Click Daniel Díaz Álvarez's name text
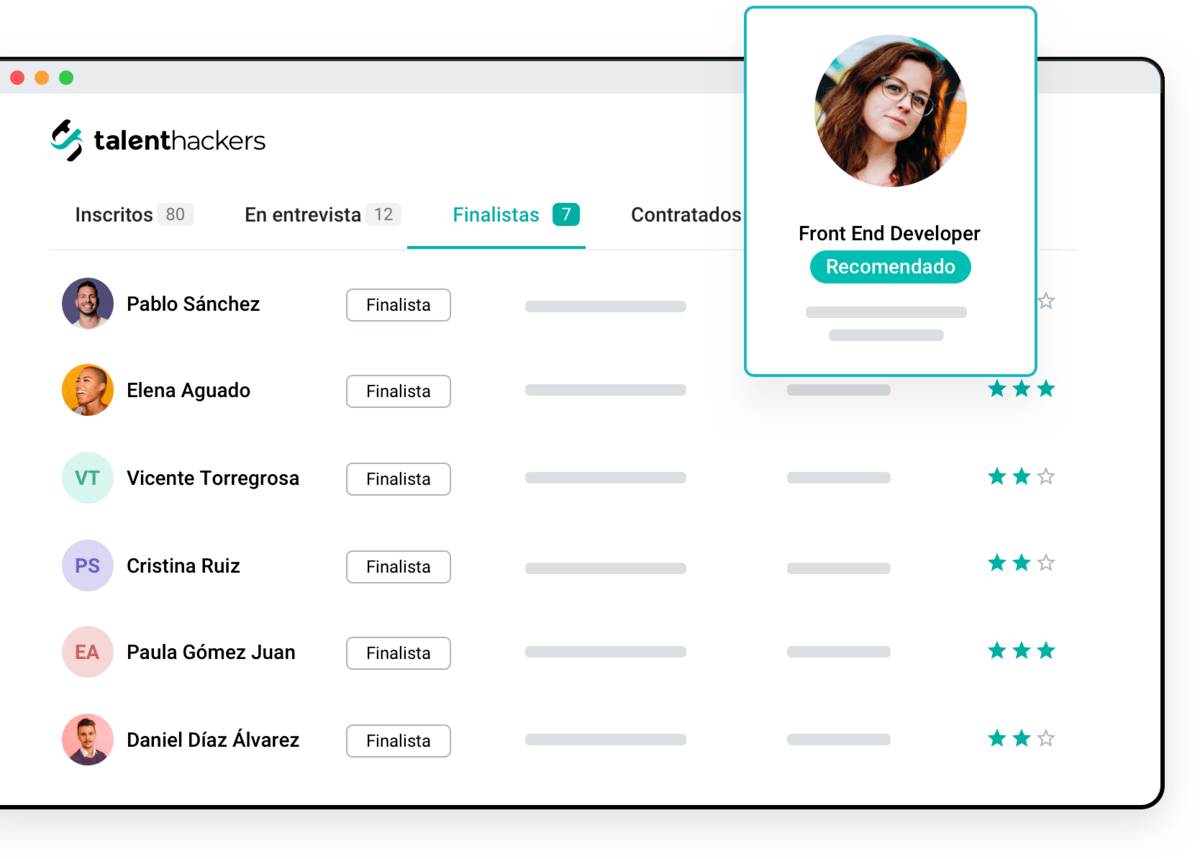 click(x=212, y=740)
